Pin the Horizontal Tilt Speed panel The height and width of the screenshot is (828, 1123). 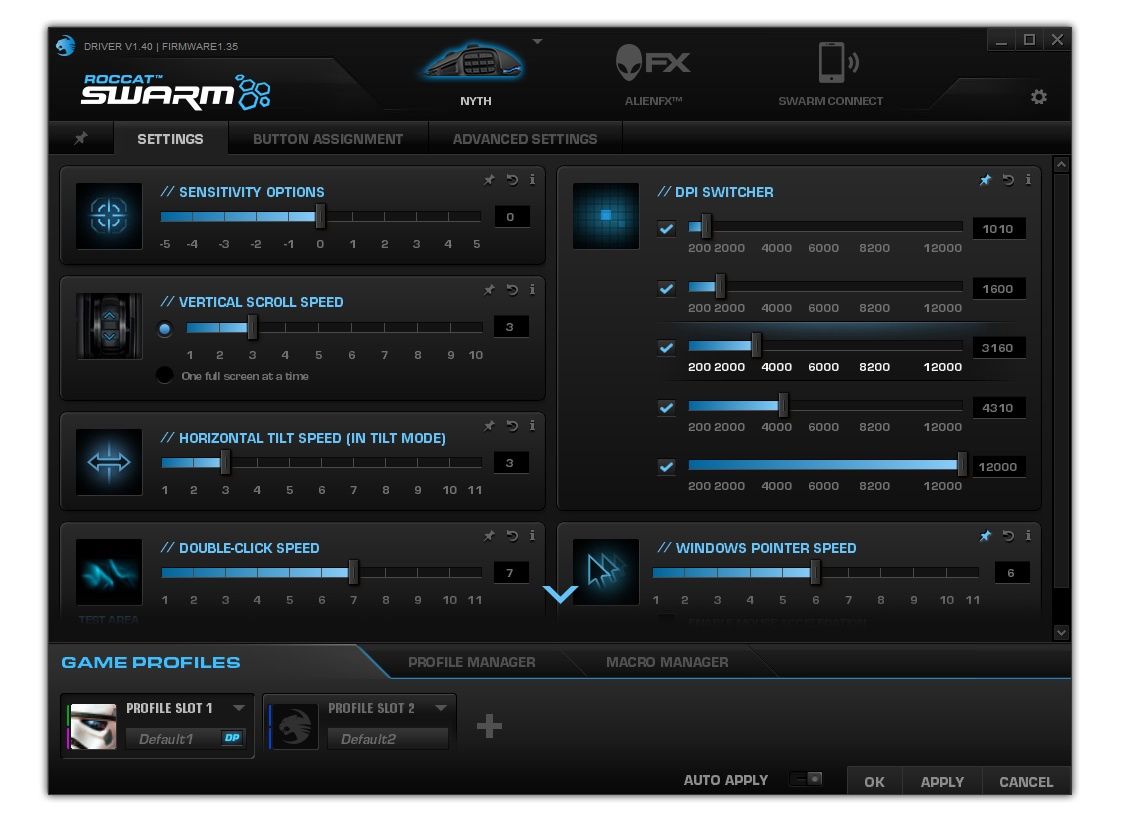click(x=489, y=426)
